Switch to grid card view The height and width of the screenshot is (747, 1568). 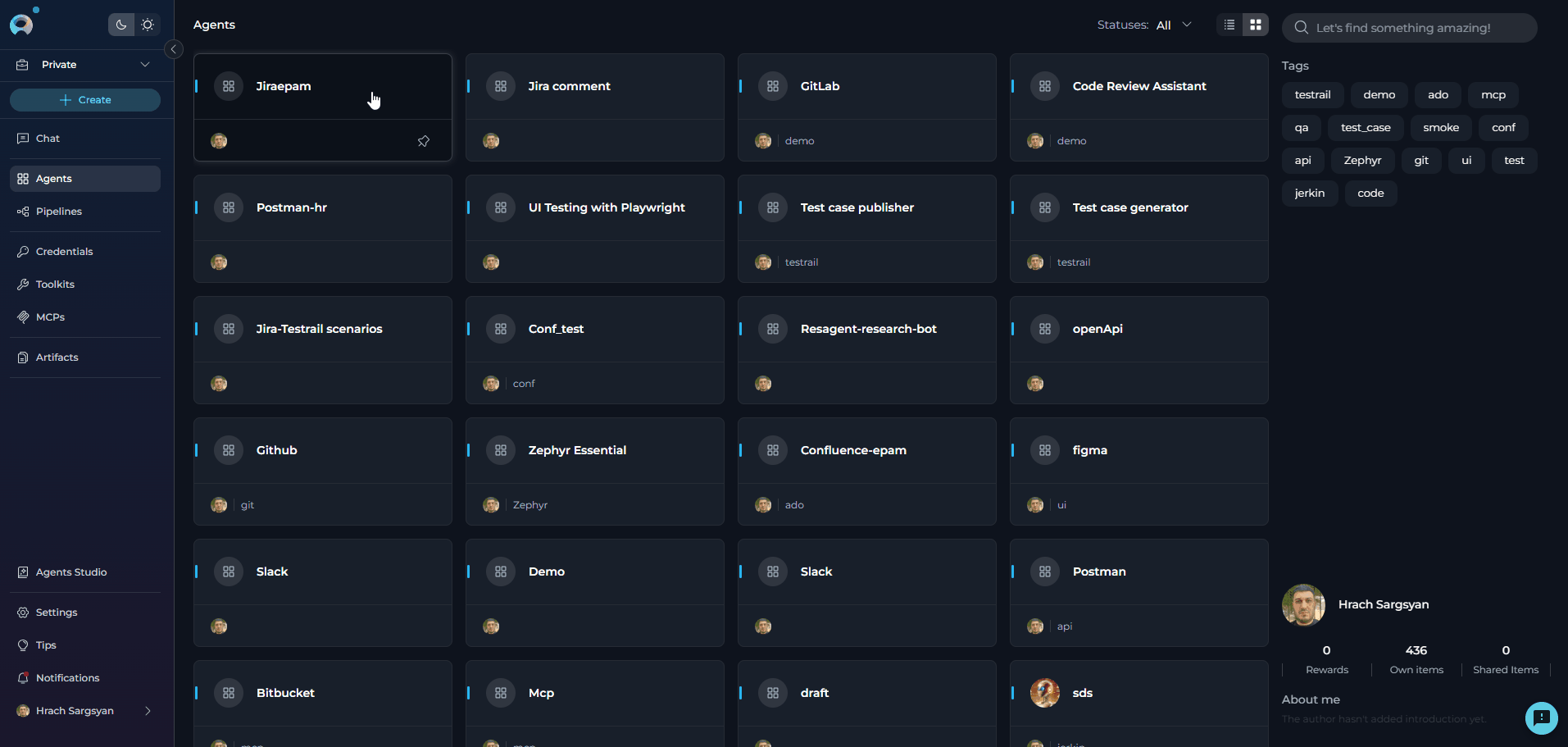(1256, 25)
